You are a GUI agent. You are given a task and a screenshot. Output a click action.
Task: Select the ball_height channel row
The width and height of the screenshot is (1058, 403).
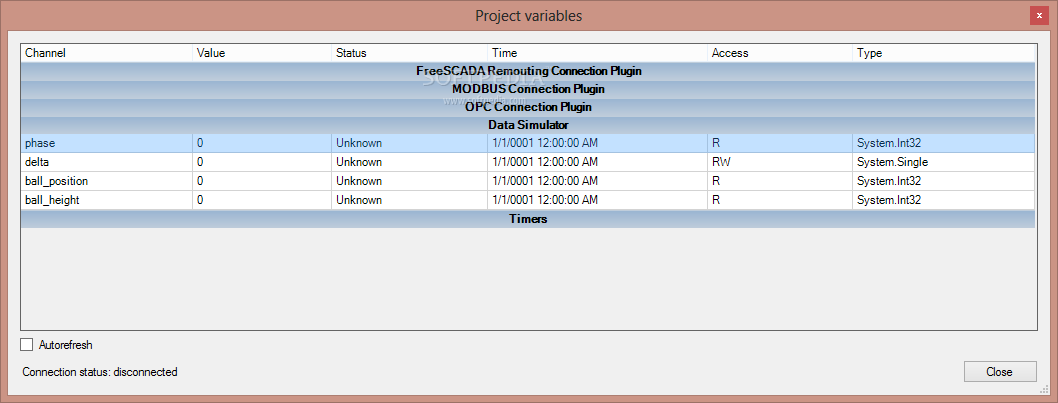coord(528,200)
